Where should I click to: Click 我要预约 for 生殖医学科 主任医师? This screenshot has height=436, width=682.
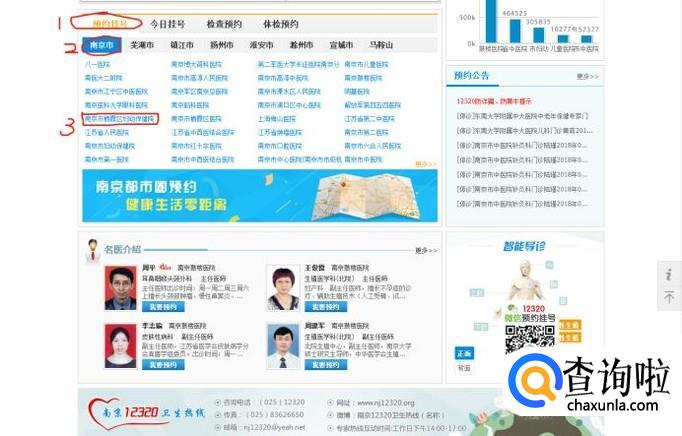click(x=326, y=307)
